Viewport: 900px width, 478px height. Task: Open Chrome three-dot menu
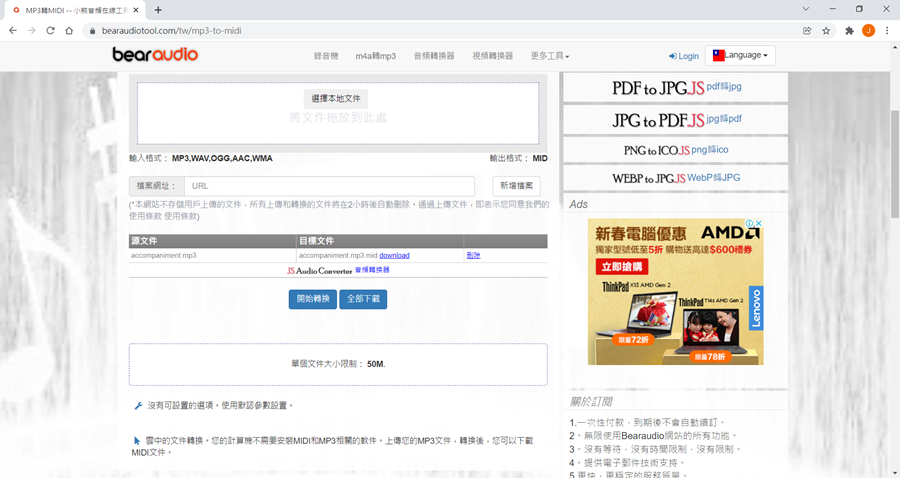(x=887, y=30)
